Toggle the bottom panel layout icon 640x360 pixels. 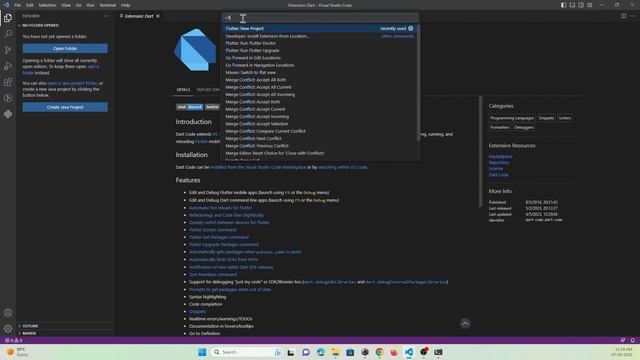coord(572,5)
